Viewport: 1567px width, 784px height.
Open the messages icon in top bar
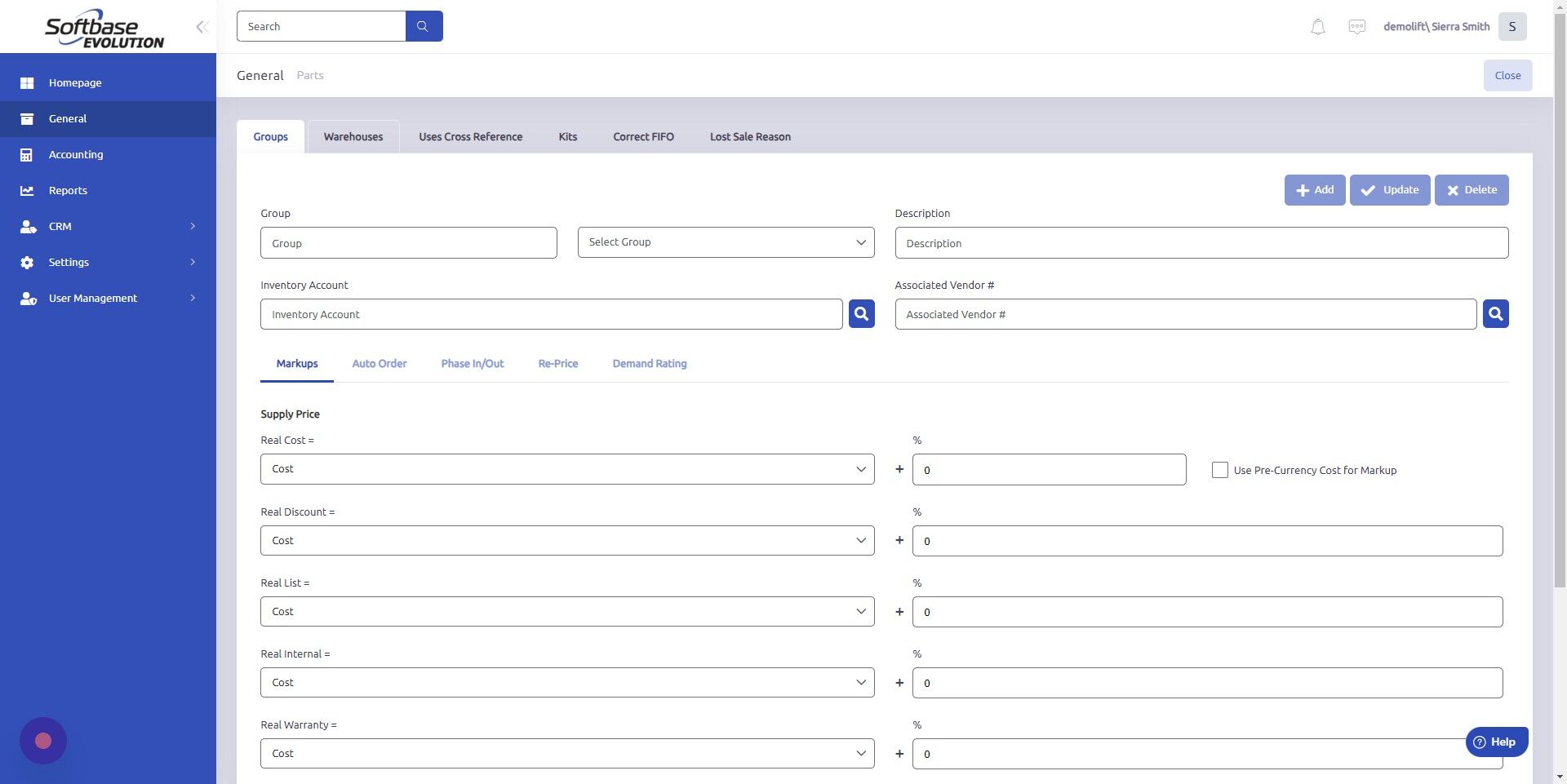pyautogui.click(x=1356, y=26)
